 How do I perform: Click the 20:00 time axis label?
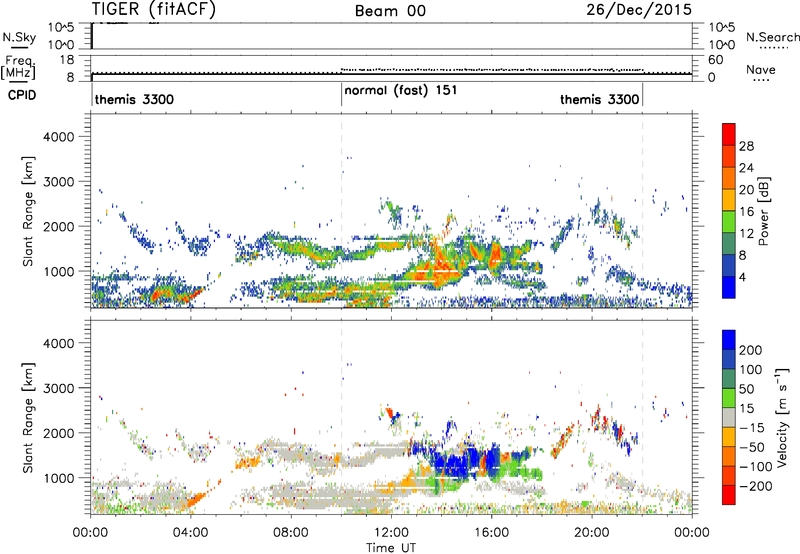click(x=591, y=533)
